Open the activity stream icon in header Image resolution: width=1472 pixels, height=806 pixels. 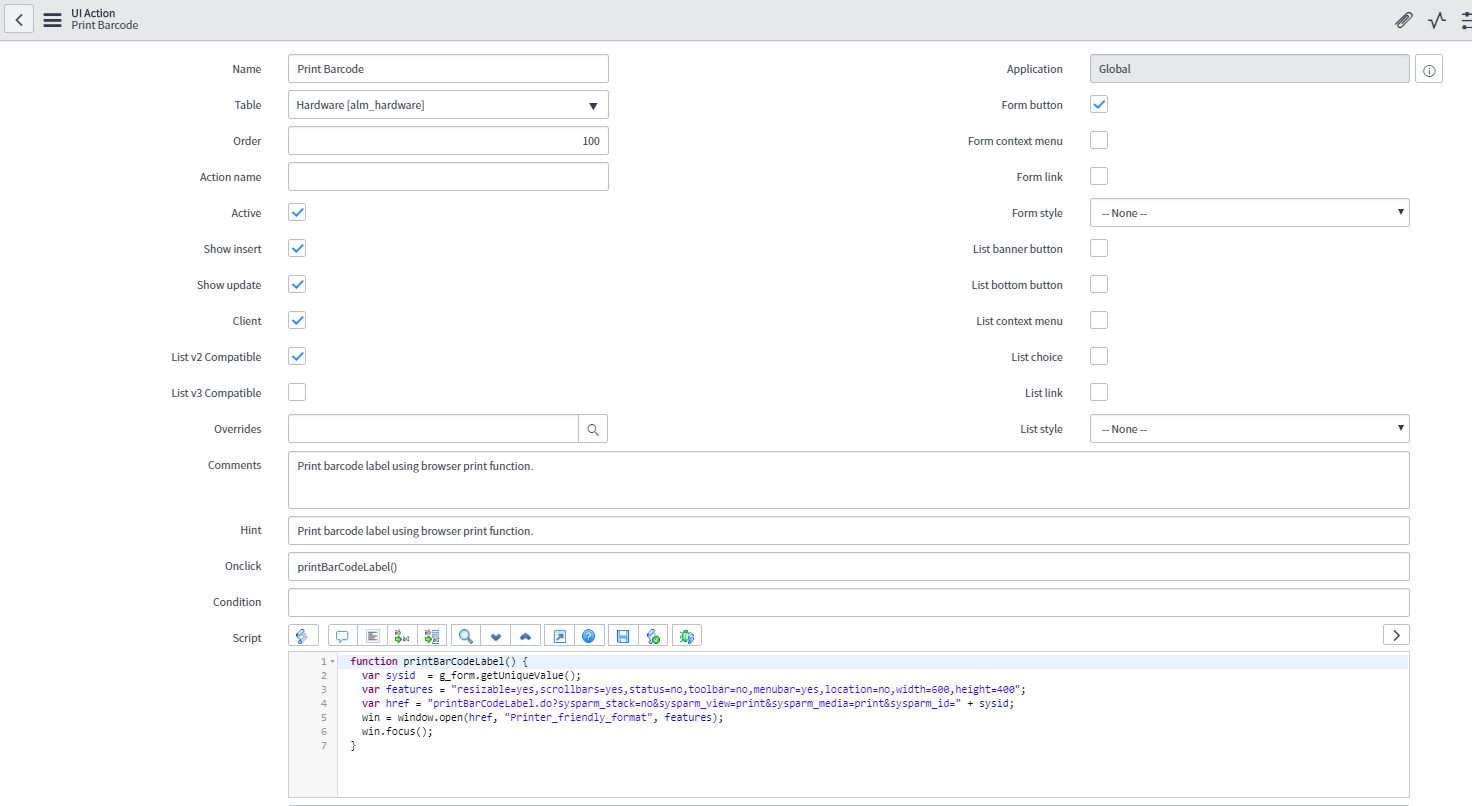pyautogui.click(x=1437, y=20)
